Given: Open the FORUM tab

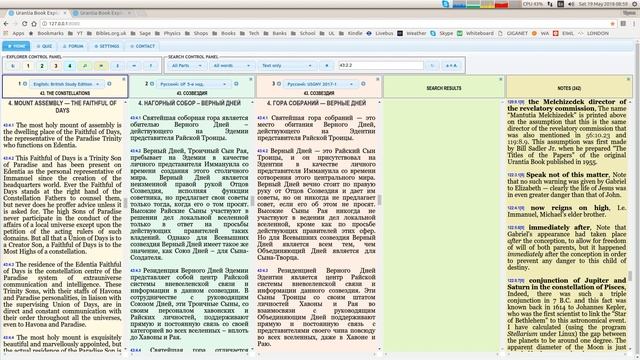Looking at the screenshot, I should pos(73,46).
